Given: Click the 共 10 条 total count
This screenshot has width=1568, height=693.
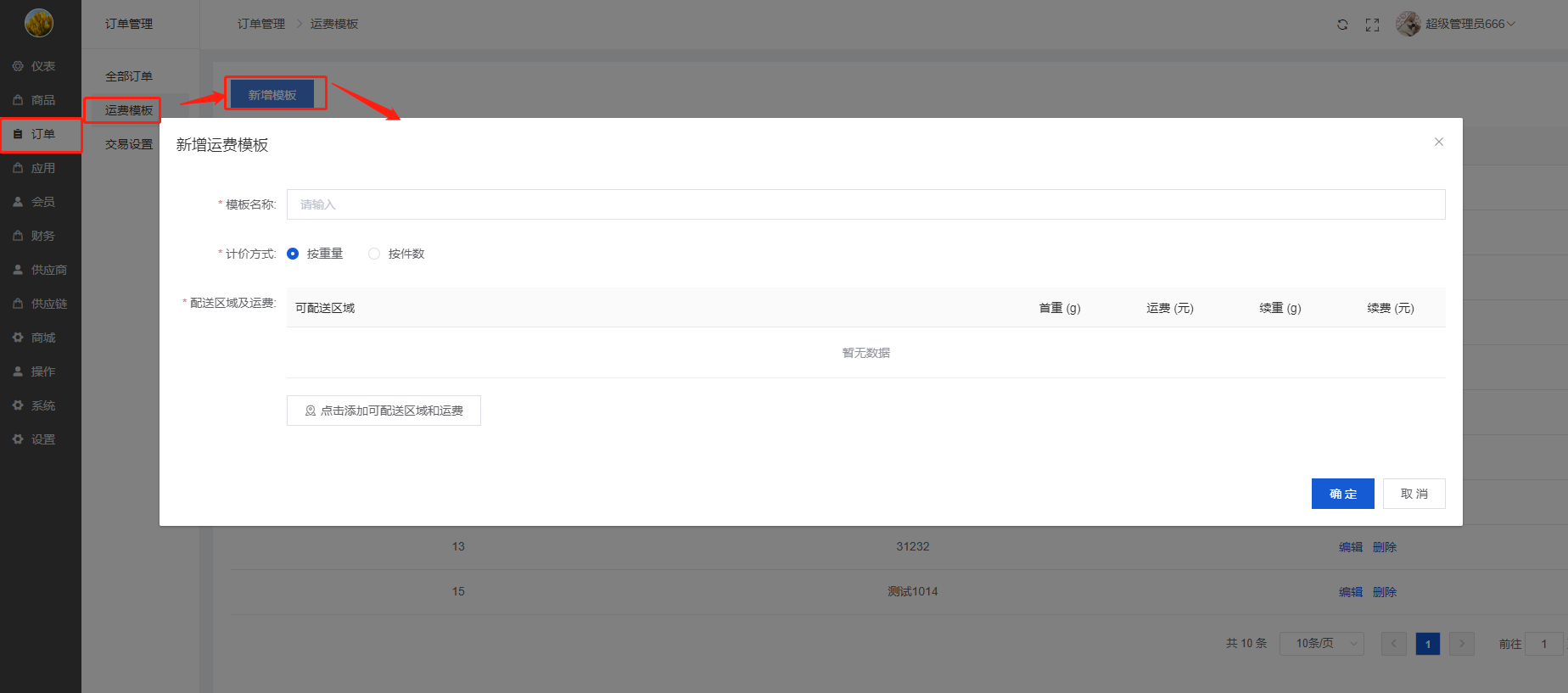Looking at the screenshot, I should [1246, 643].
